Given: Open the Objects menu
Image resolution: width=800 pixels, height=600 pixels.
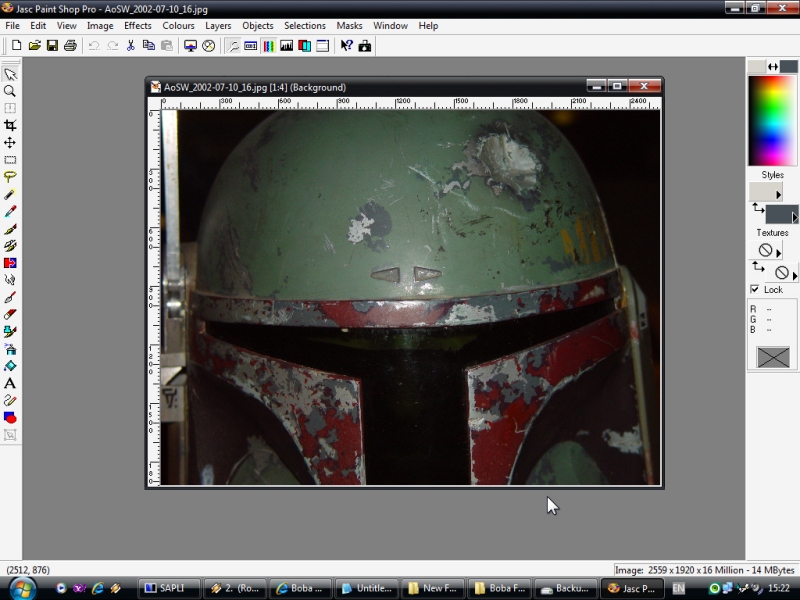Looking at the screenshot, I should pyautogui.click(x=258, y=26).
